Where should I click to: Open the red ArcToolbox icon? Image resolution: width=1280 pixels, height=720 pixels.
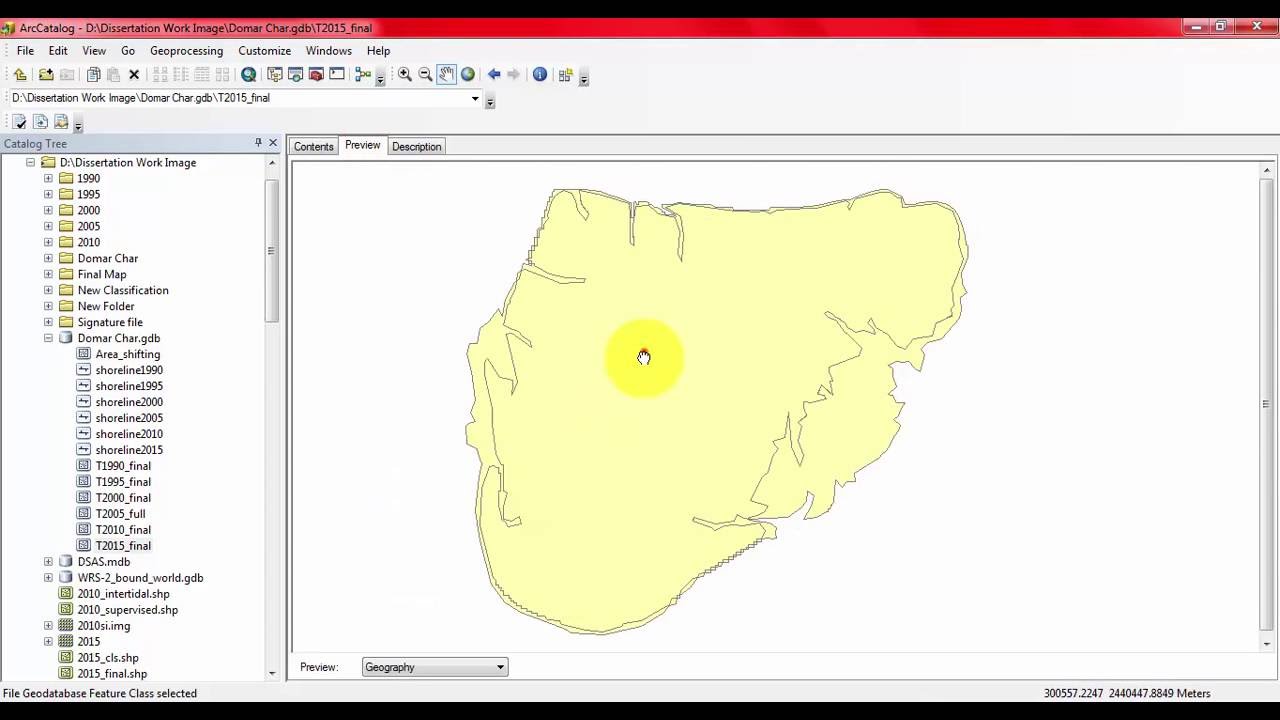click(x=316, y=74)
